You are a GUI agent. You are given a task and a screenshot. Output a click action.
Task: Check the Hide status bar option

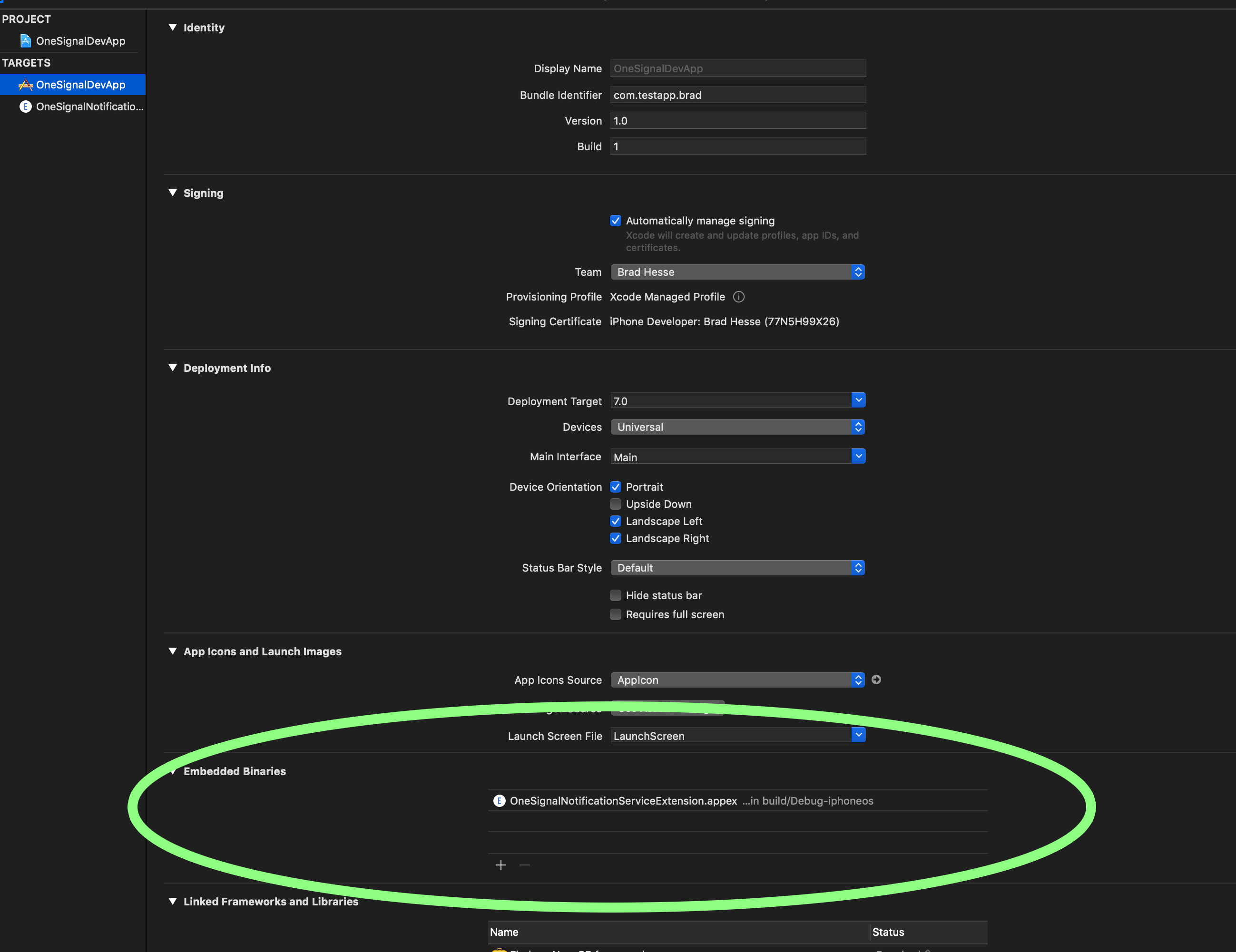pos(616,595)
